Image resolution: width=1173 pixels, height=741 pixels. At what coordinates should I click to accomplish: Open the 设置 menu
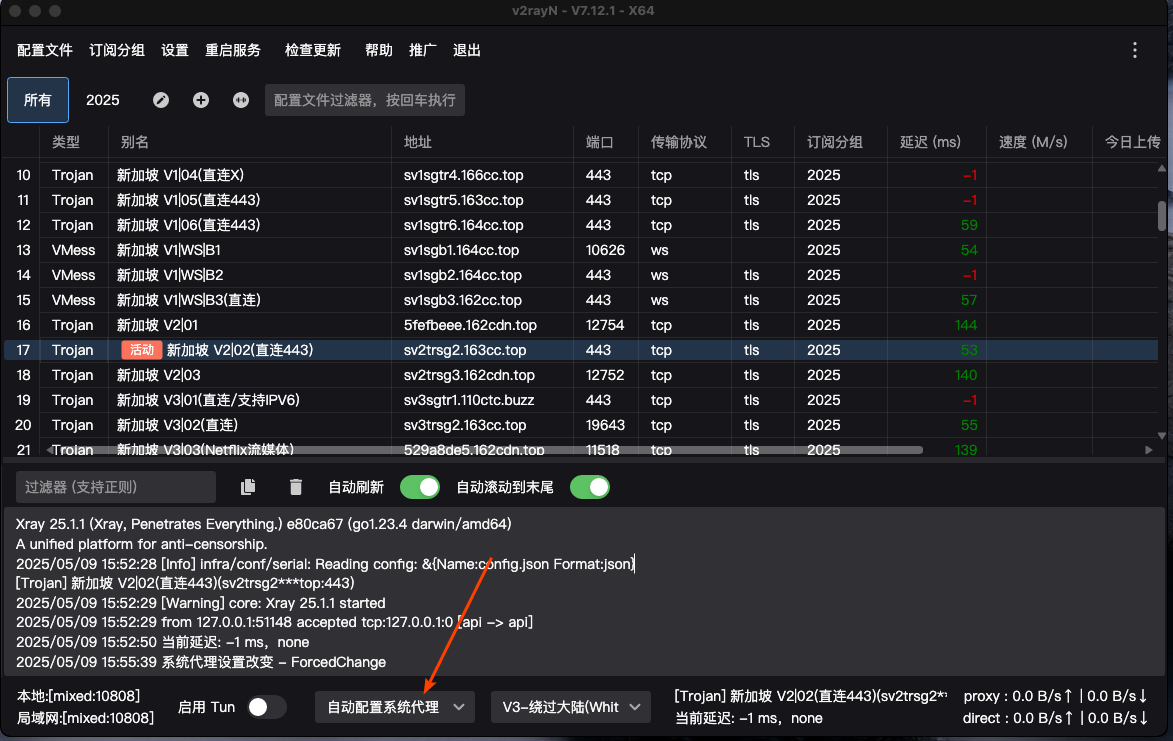(x=175, y=50)
